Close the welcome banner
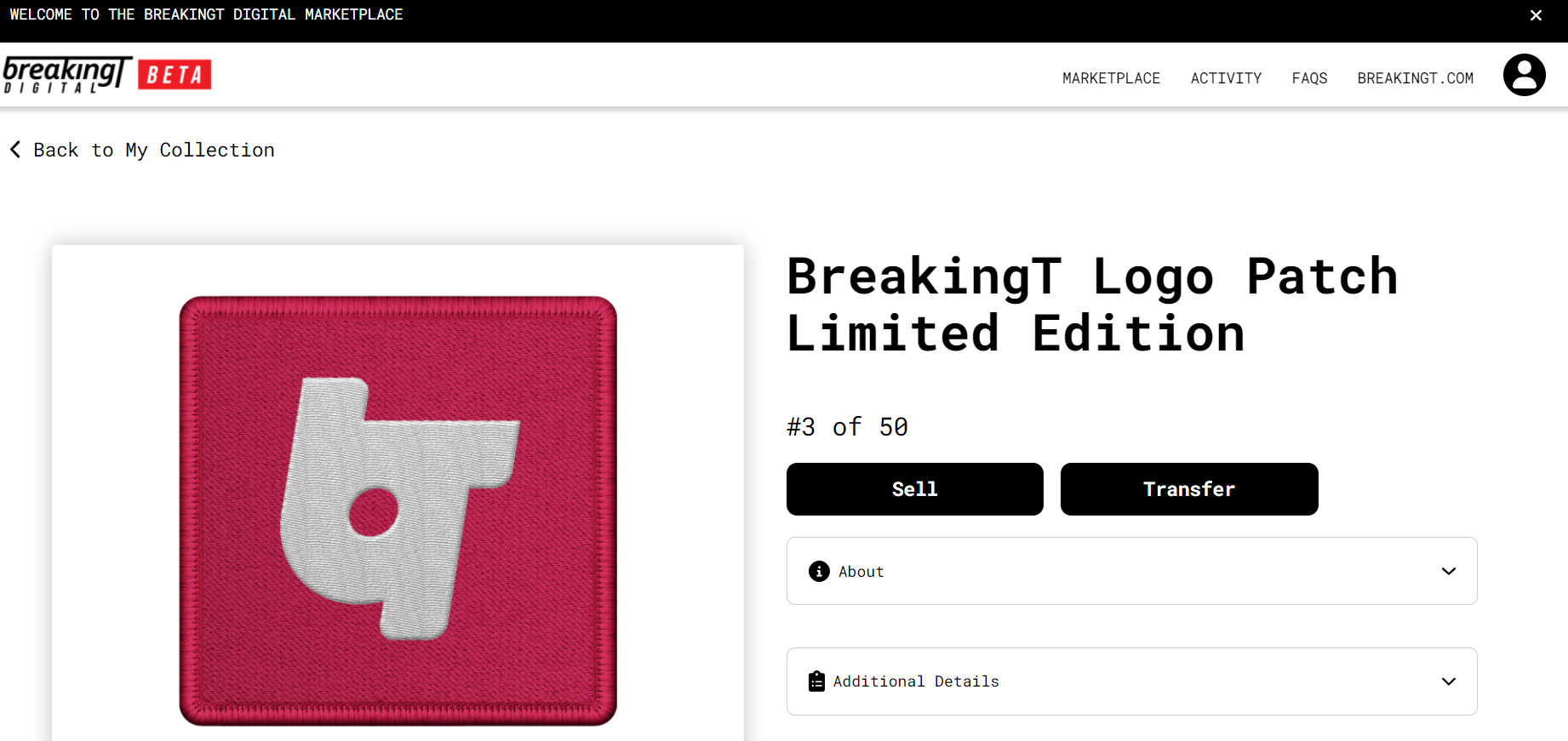The image size is (1568, 741). tap(1536, 15)
